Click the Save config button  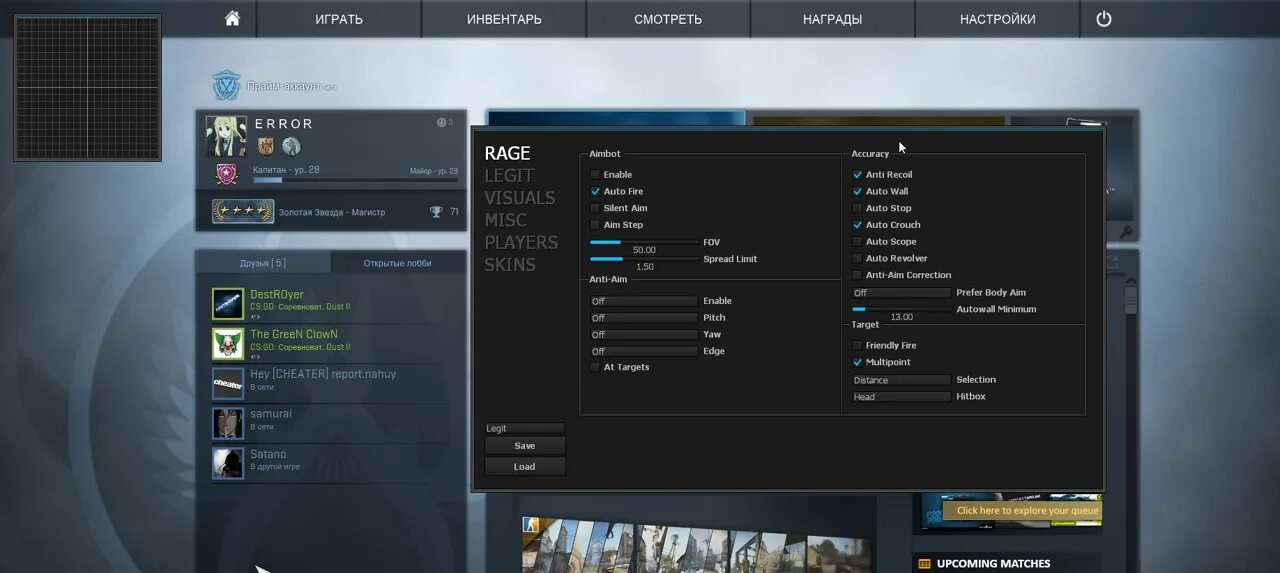click(525, 446)
